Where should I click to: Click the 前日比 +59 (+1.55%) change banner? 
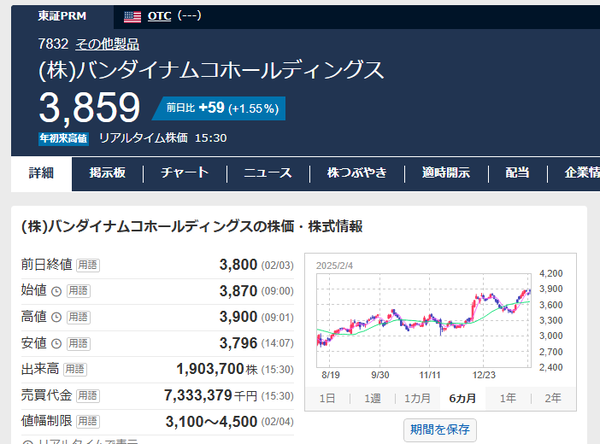click(219, 108)
